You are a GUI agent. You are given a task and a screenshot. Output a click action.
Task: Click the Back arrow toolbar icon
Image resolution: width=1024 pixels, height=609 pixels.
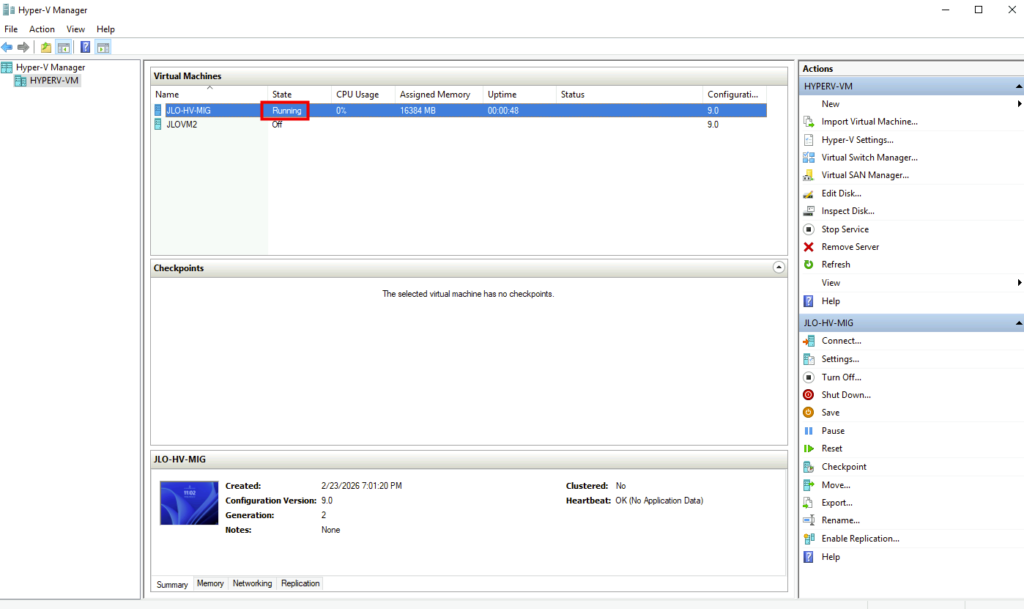7,47
